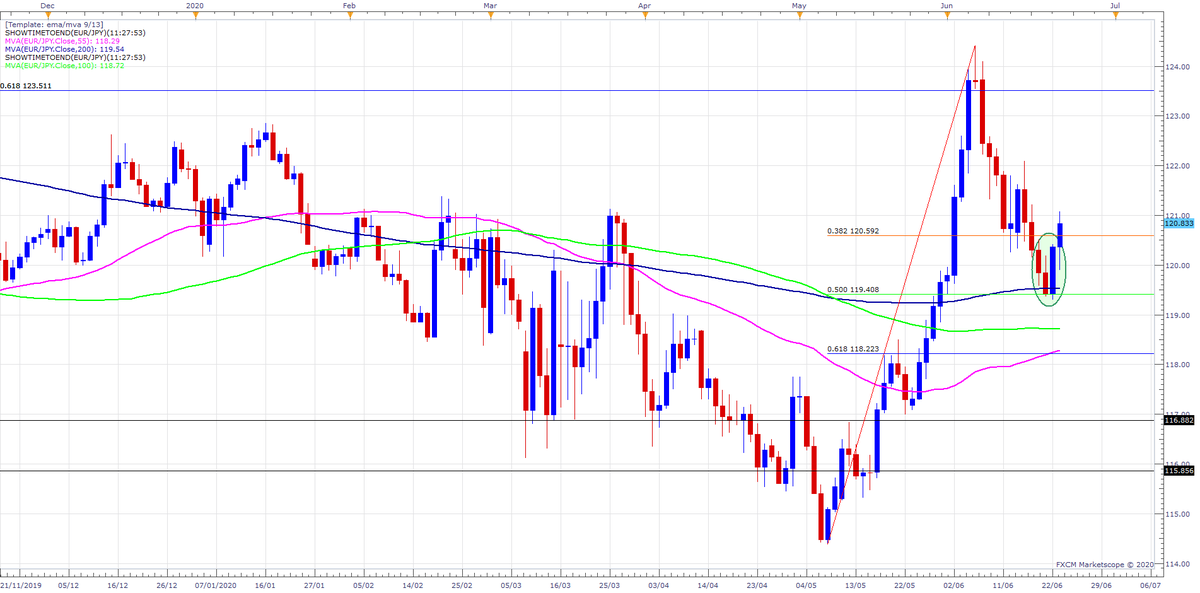Click the 115.856 support level label
1200x593 pixels.
1180,470
